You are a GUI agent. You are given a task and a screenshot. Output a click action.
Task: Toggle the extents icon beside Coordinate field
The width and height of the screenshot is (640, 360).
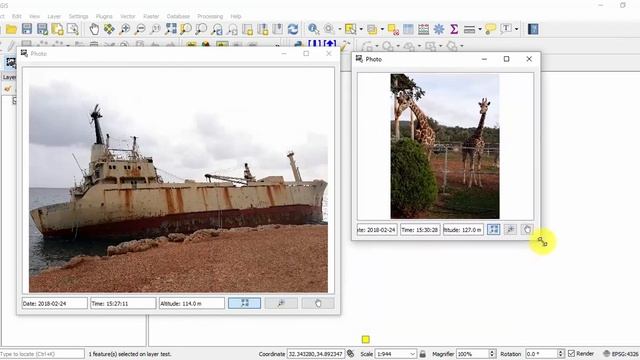[x=351, y=354]
